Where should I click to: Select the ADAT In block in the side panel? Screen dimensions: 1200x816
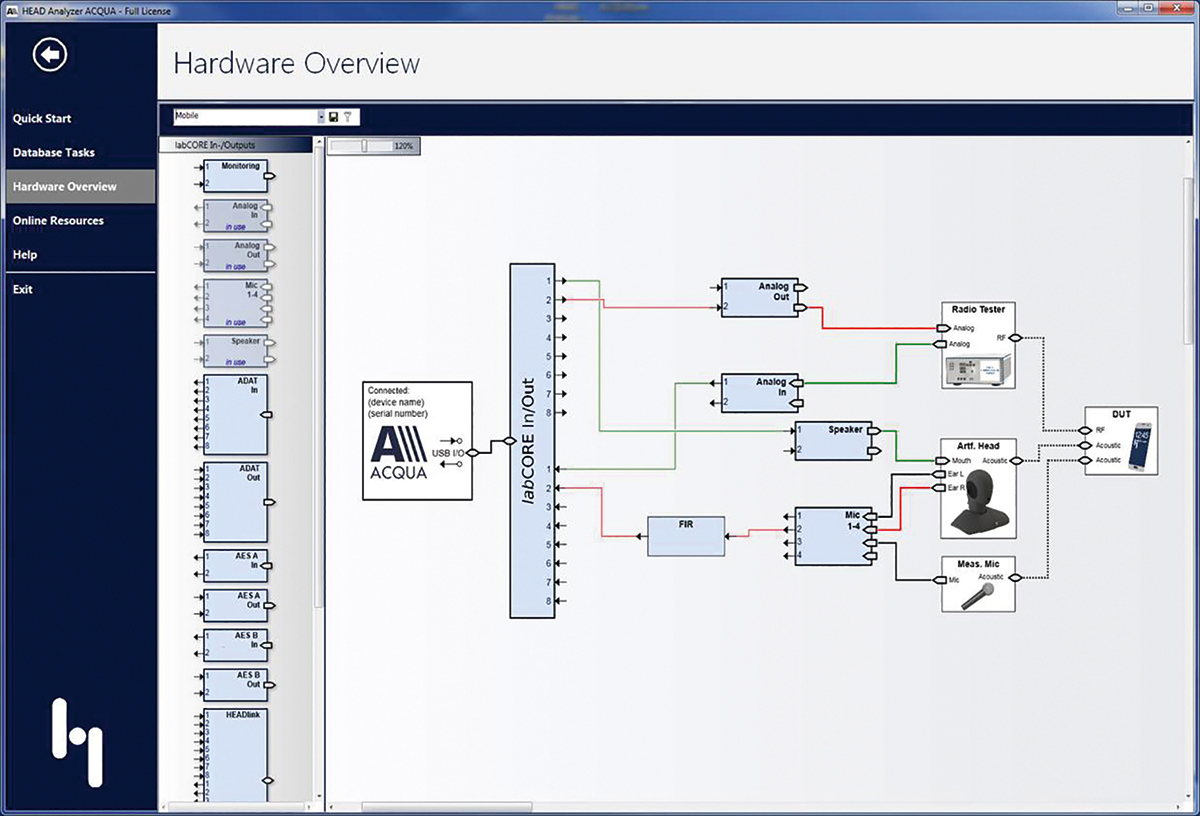click(235, 415)
